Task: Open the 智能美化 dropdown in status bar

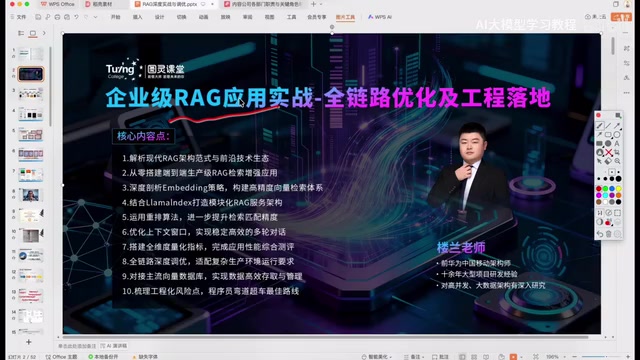Action: coord(376,357)
